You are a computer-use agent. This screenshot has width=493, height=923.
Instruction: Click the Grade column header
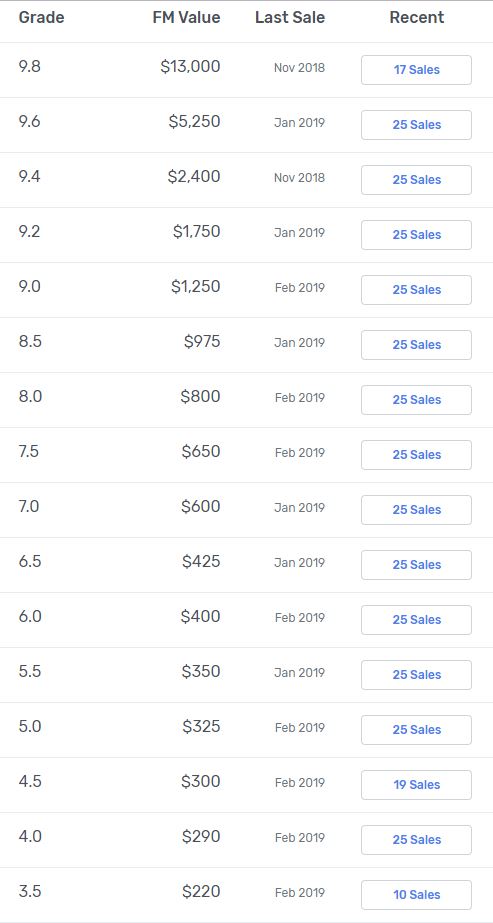click(x=41, y=18)
